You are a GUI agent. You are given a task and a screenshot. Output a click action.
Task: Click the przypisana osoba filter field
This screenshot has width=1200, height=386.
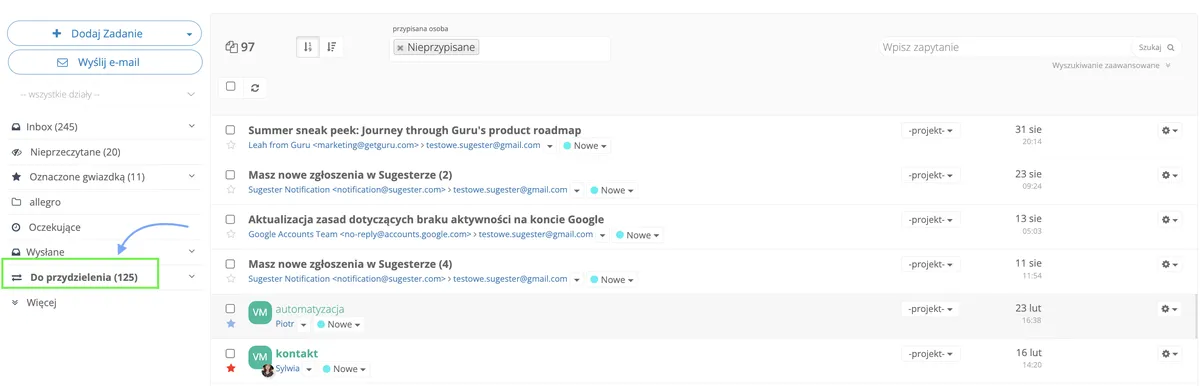(x=500, y=48)
